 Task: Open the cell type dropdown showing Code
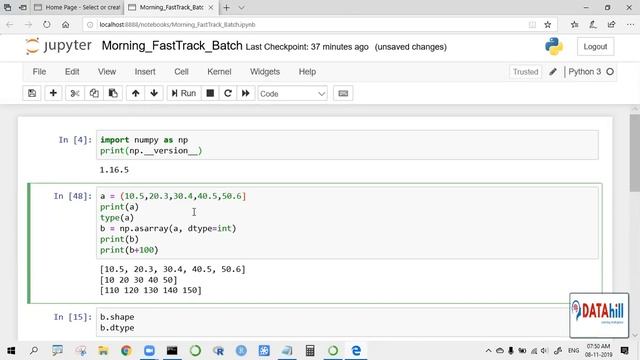point(292,94)
